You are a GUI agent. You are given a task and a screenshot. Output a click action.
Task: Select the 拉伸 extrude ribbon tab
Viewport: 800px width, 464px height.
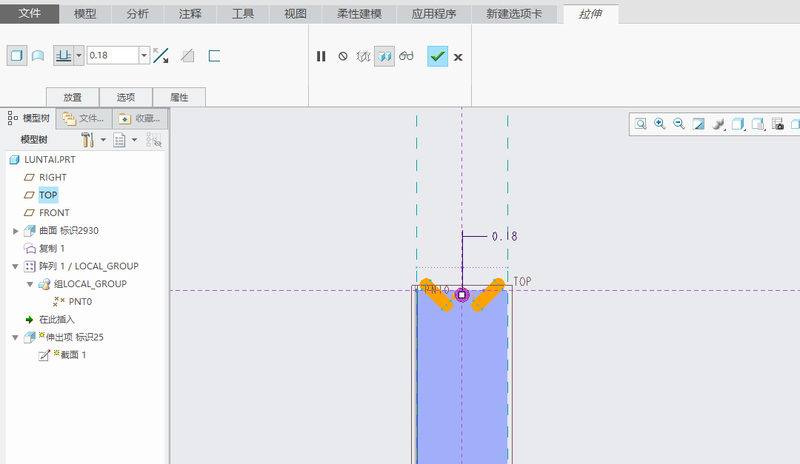(591, 14)
